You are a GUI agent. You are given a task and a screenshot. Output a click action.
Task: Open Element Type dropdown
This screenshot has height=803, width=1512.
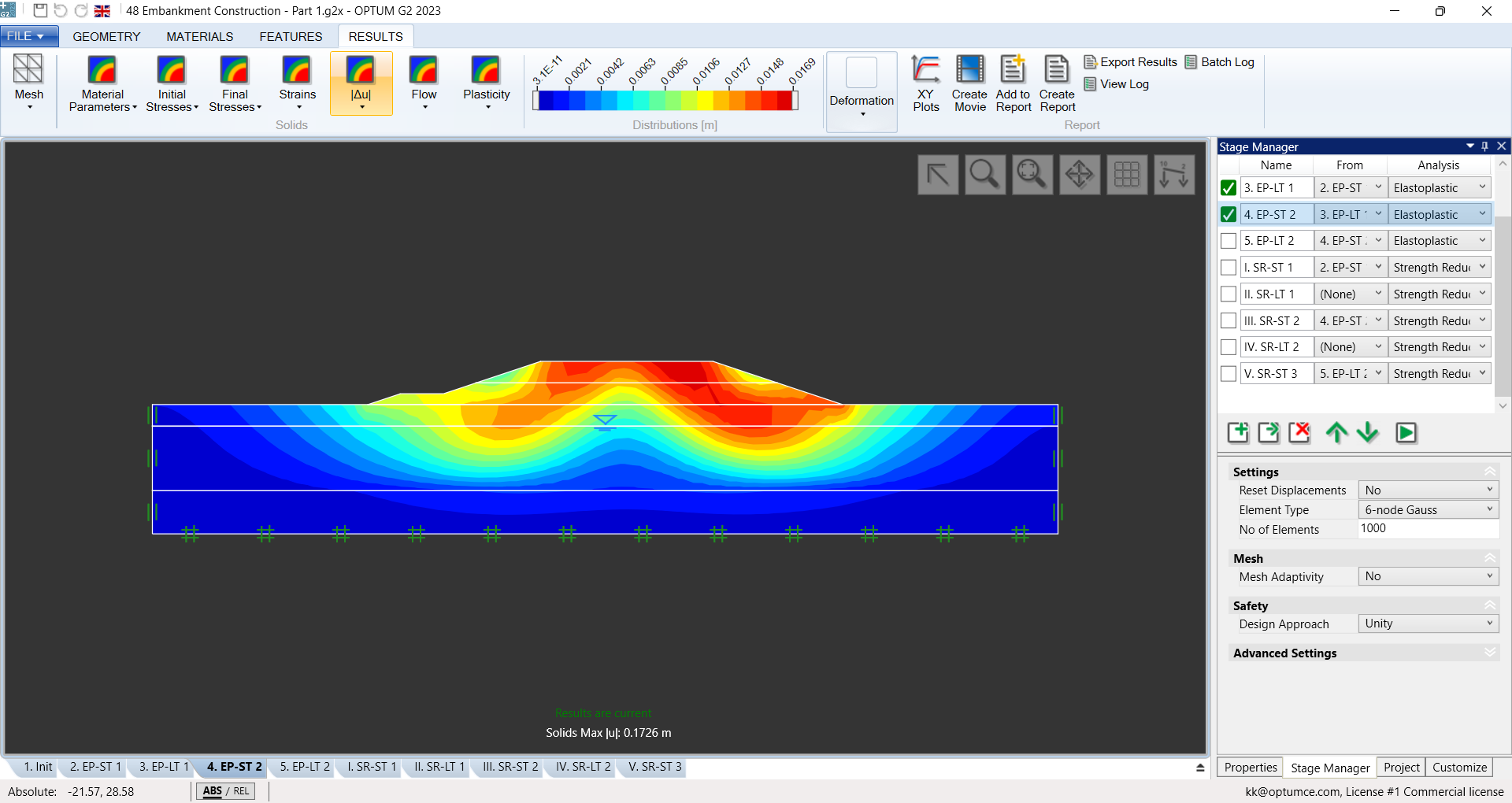coord(1429,509)
